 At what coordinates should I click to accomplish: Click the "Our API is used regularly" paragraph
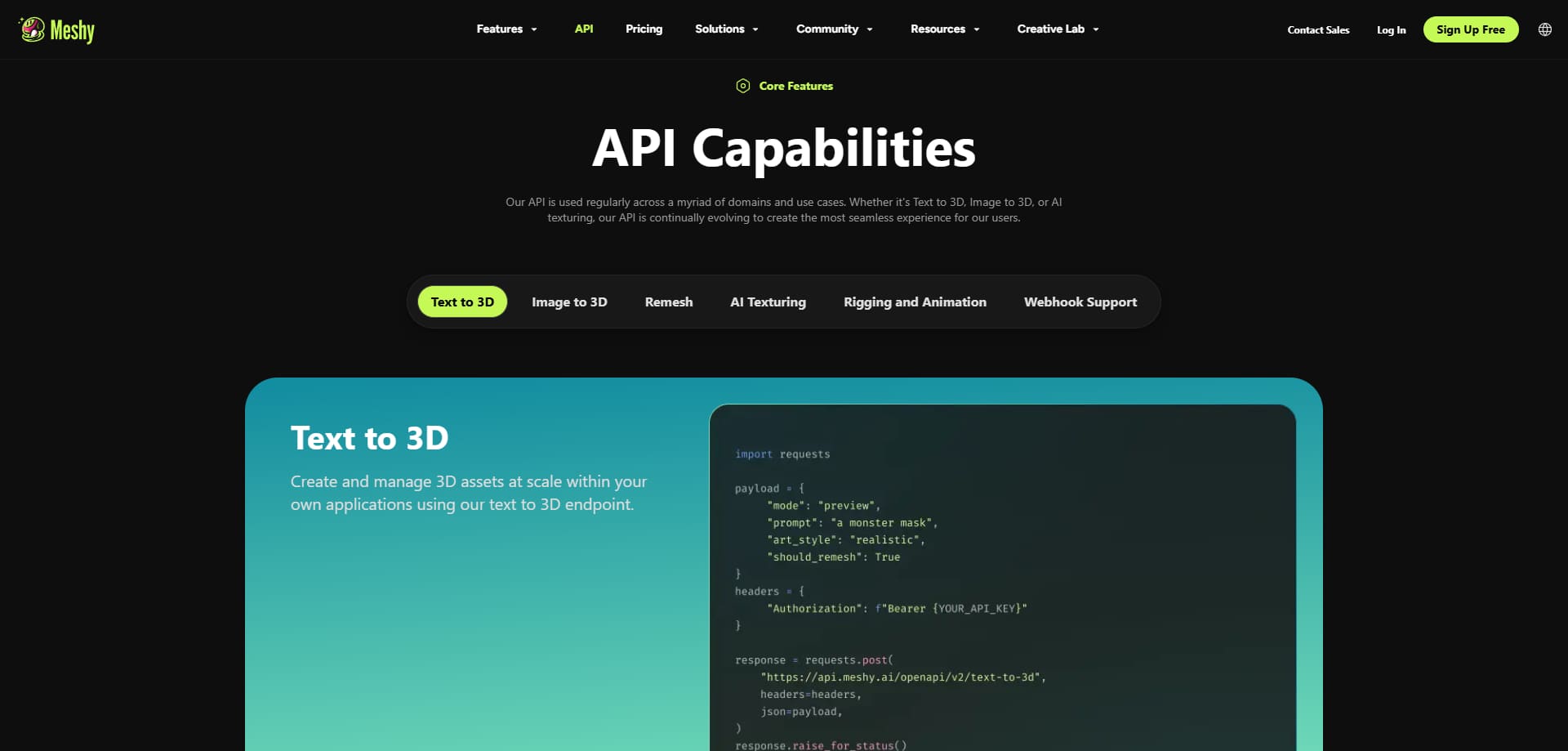pyautogui.click(x=784, y=210)
